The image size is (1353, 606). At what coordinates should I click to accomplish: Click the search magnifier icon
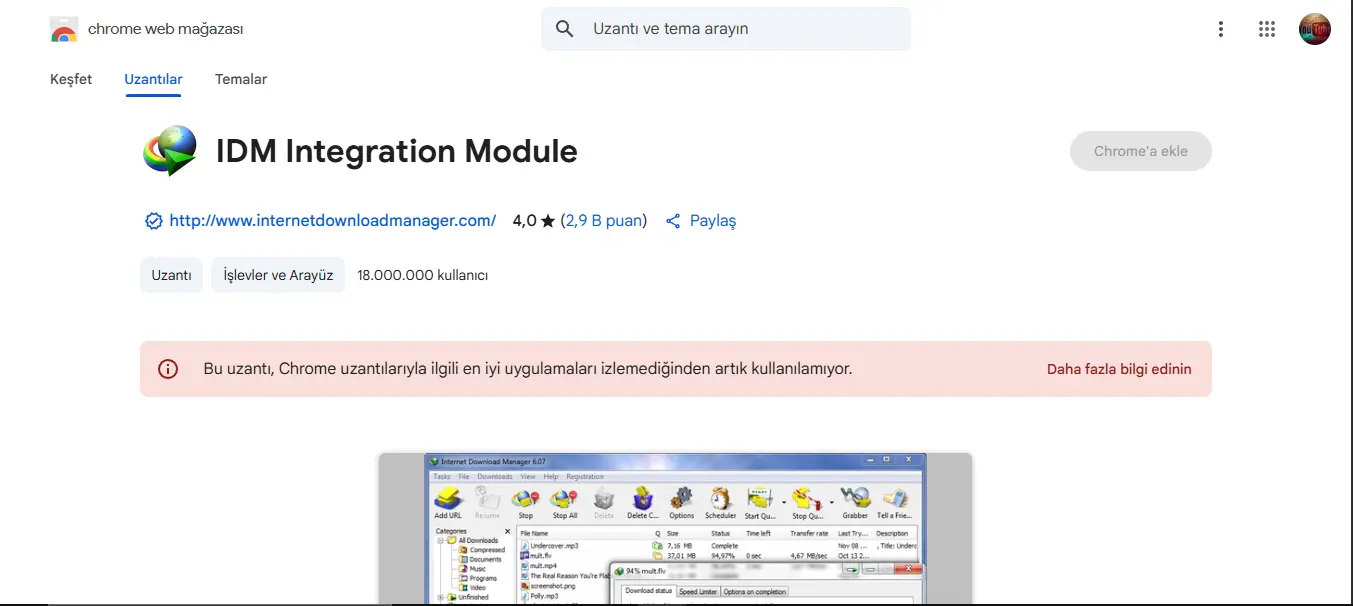point(565,29)
